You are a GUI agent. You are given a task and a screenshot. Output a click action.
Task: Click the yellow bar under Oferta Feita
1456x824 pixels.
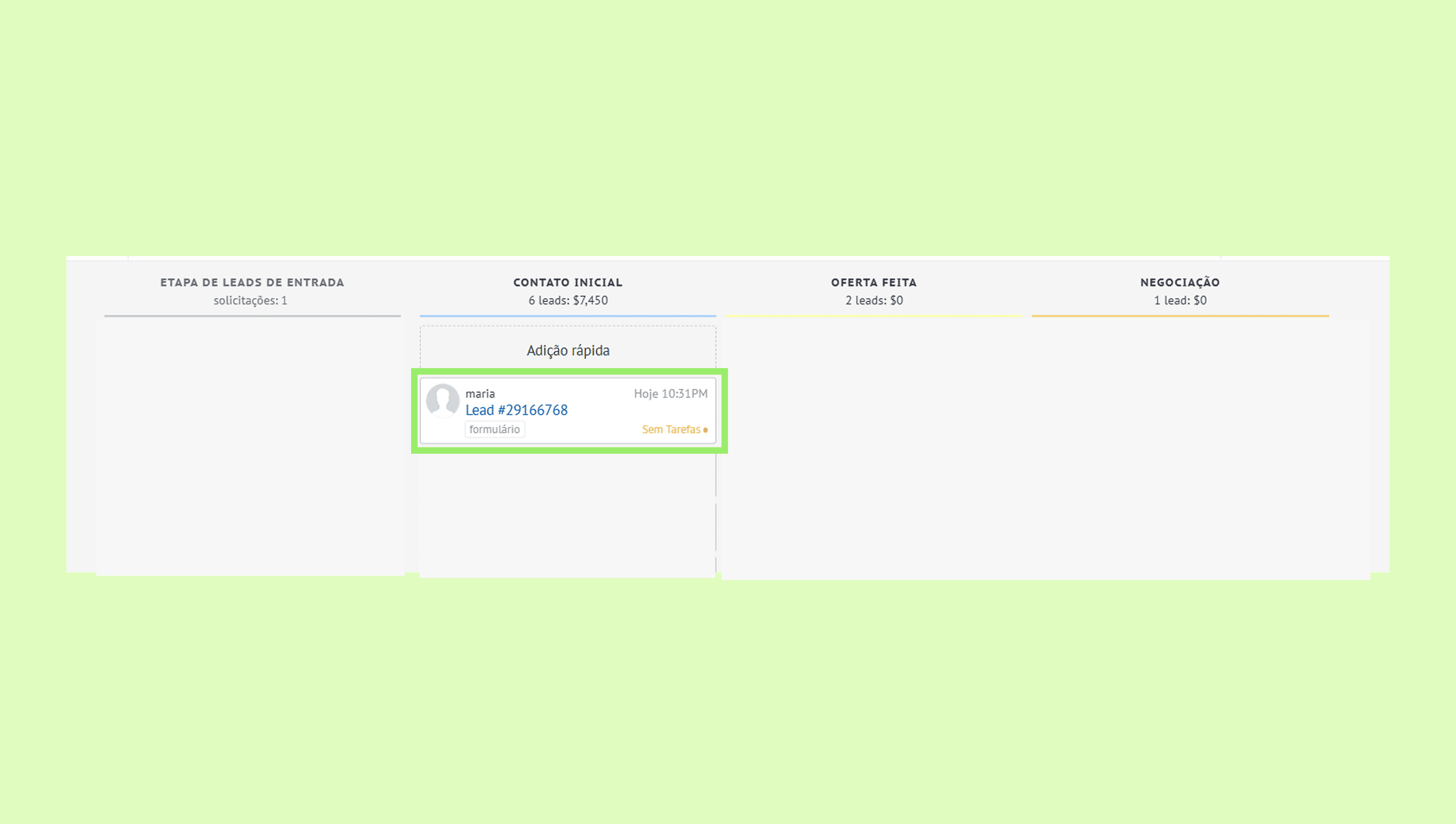(x=874, y=316)
